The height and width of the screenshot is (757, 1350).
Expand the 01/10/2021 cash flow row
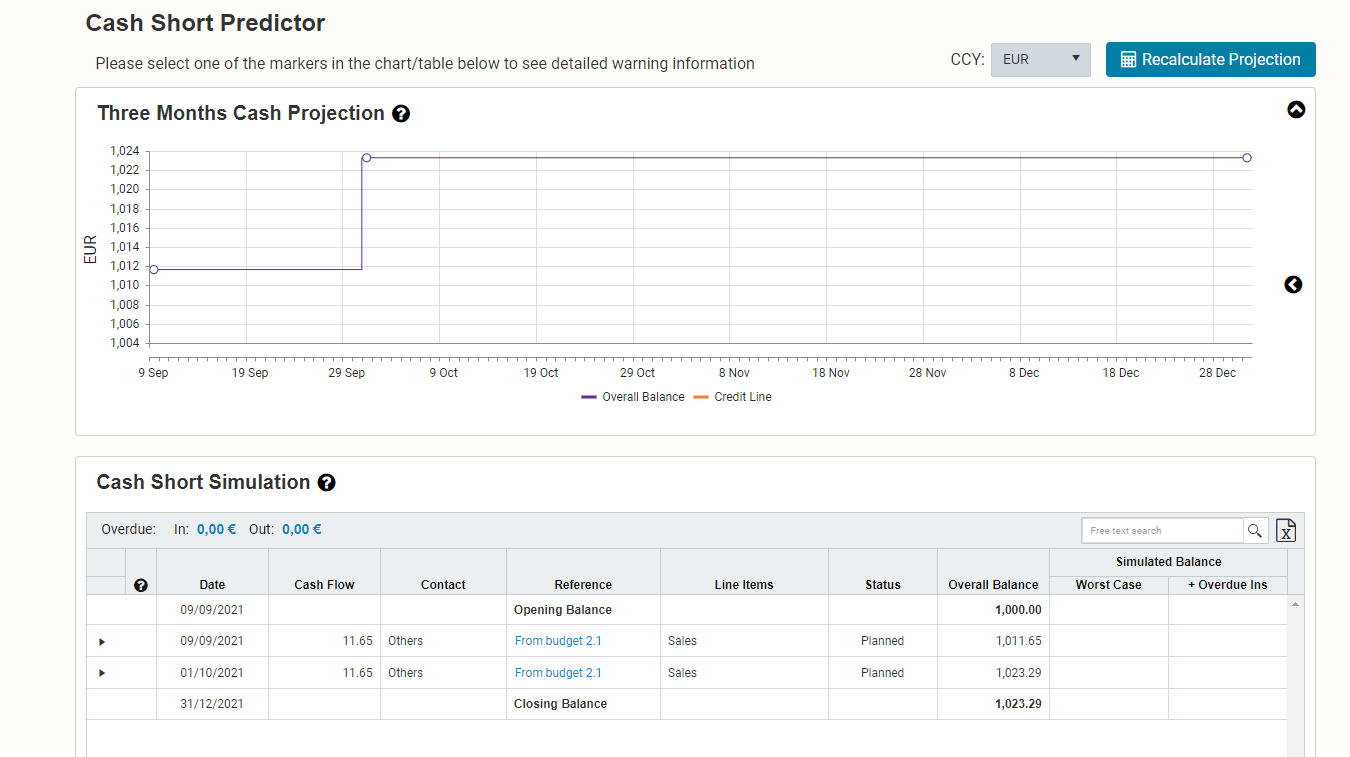pyautogui.click(x=102, y=673)
